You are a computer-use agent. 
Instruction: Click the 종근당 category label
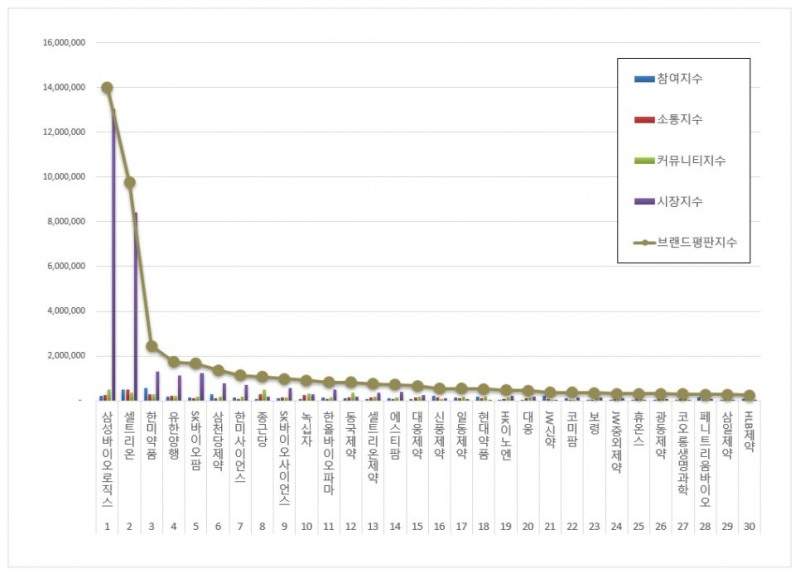pos(262,429)
